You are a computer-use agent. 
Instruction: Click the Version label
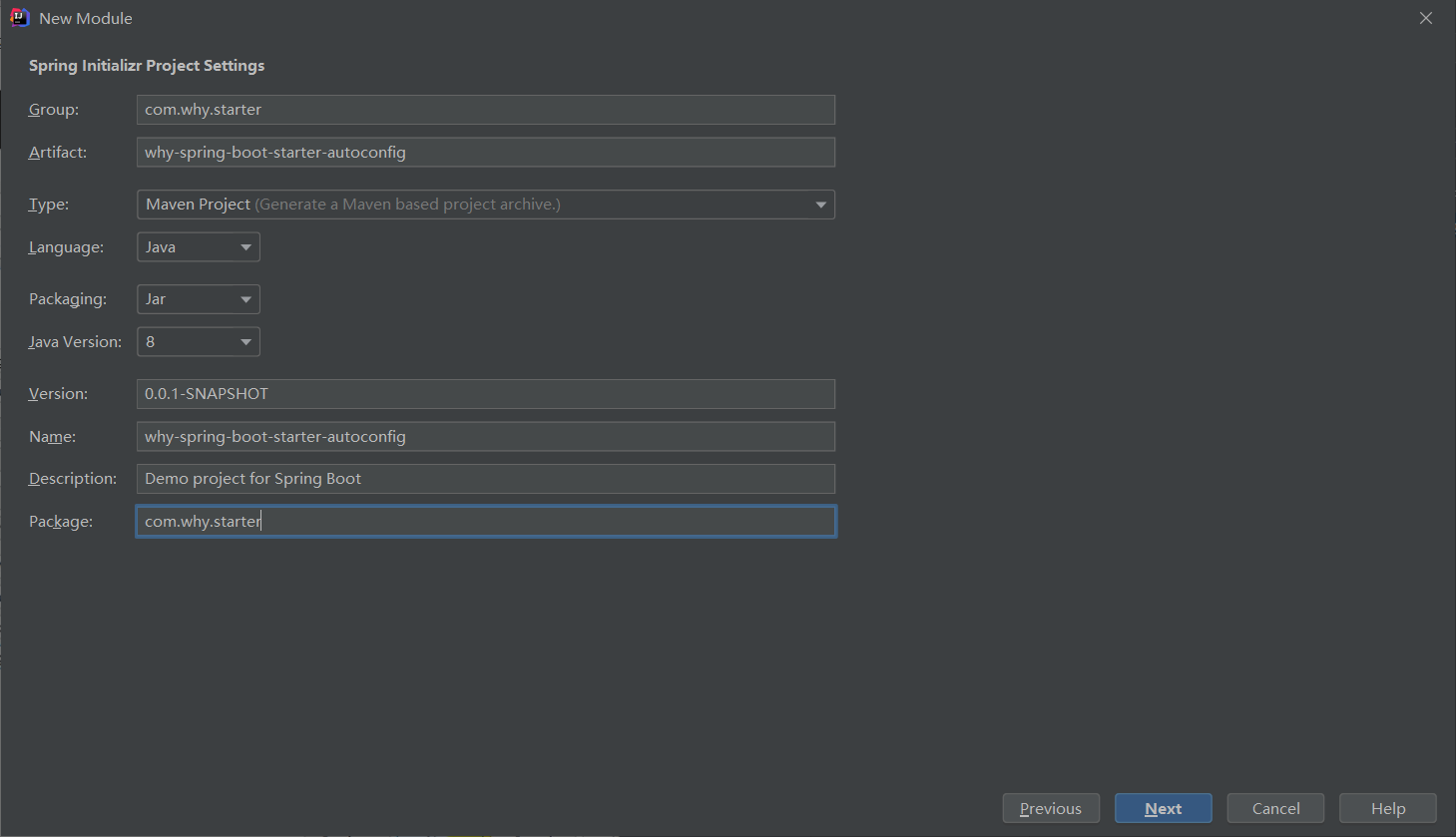point(58,394)
